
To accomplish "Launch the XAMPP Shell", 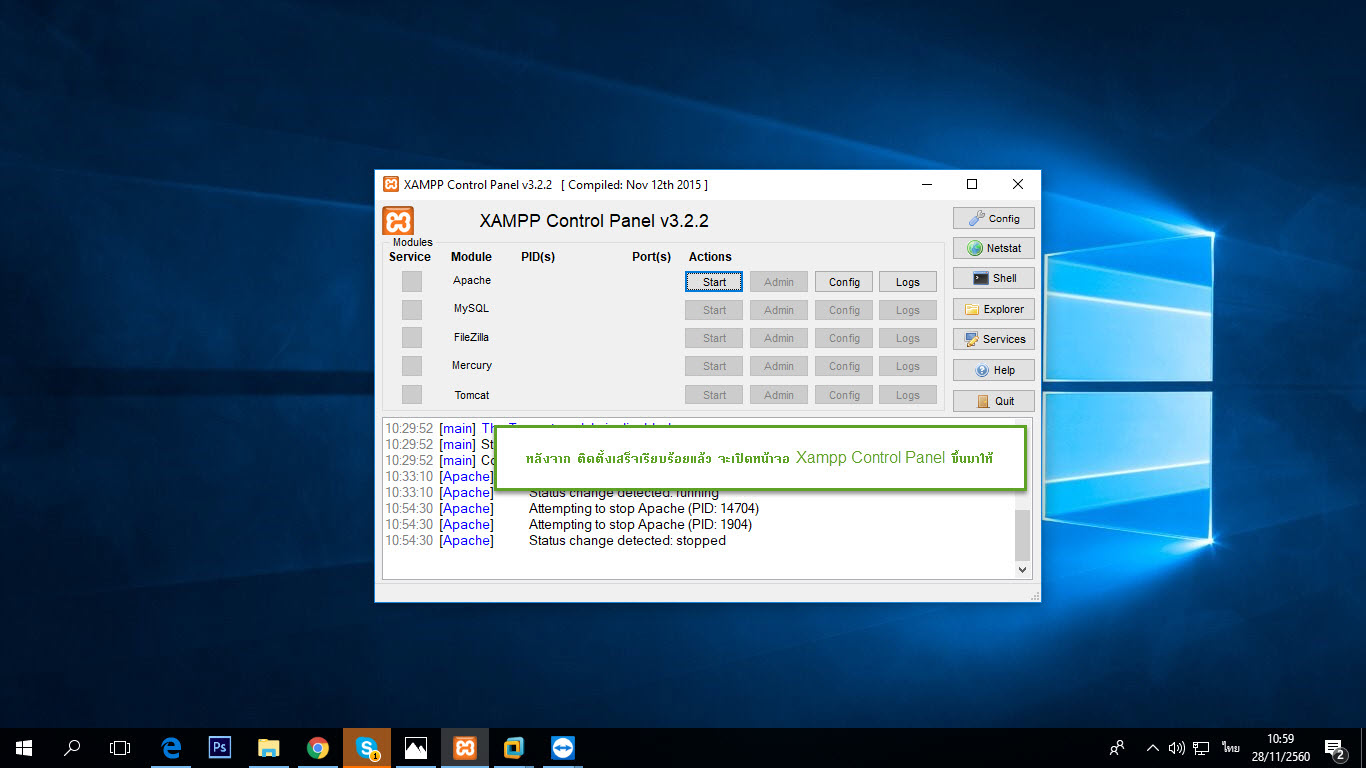I will 994,278.
